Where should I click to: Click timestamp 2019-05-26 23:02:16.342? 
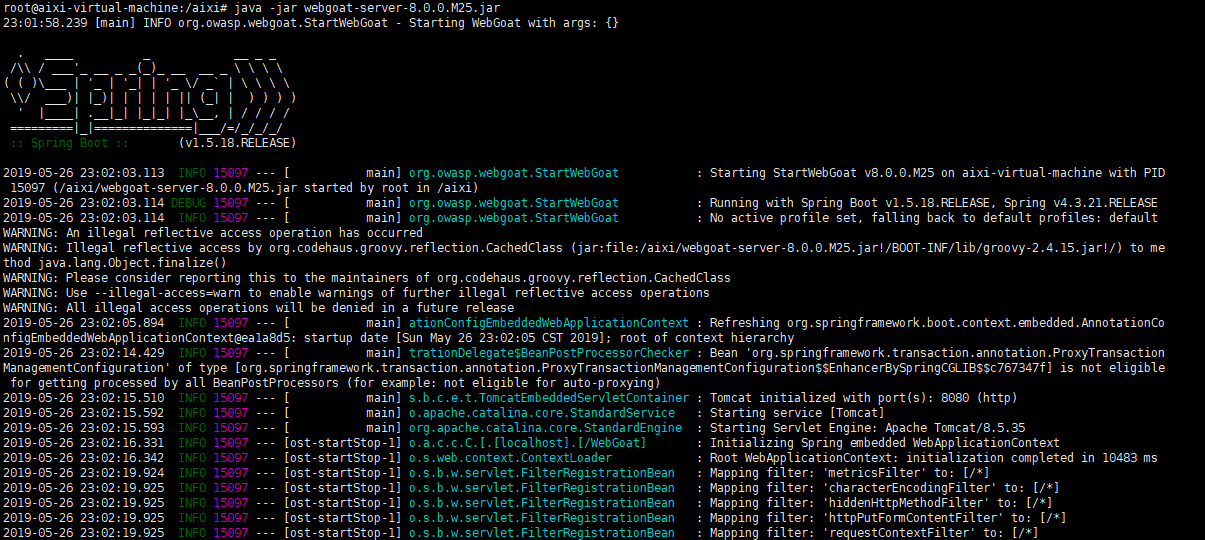[84, 458]
